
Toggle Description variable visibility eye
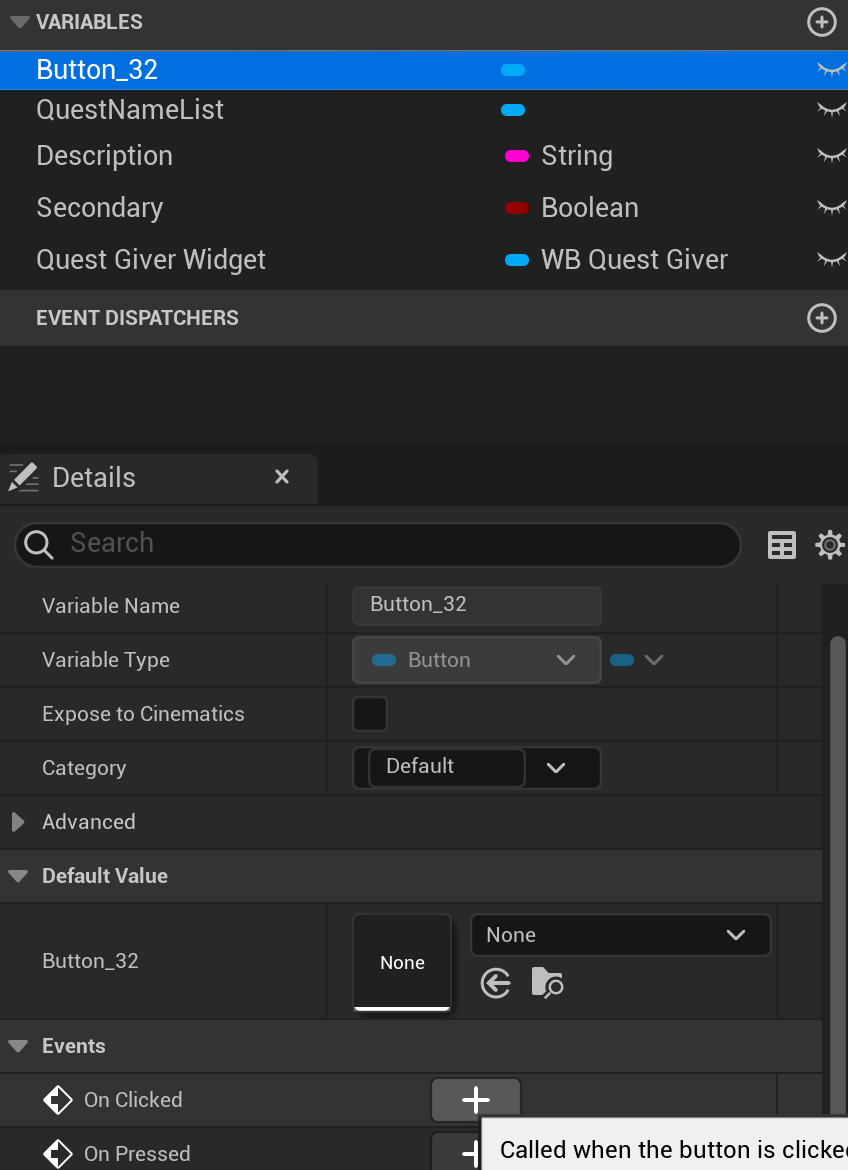(831, 156)
